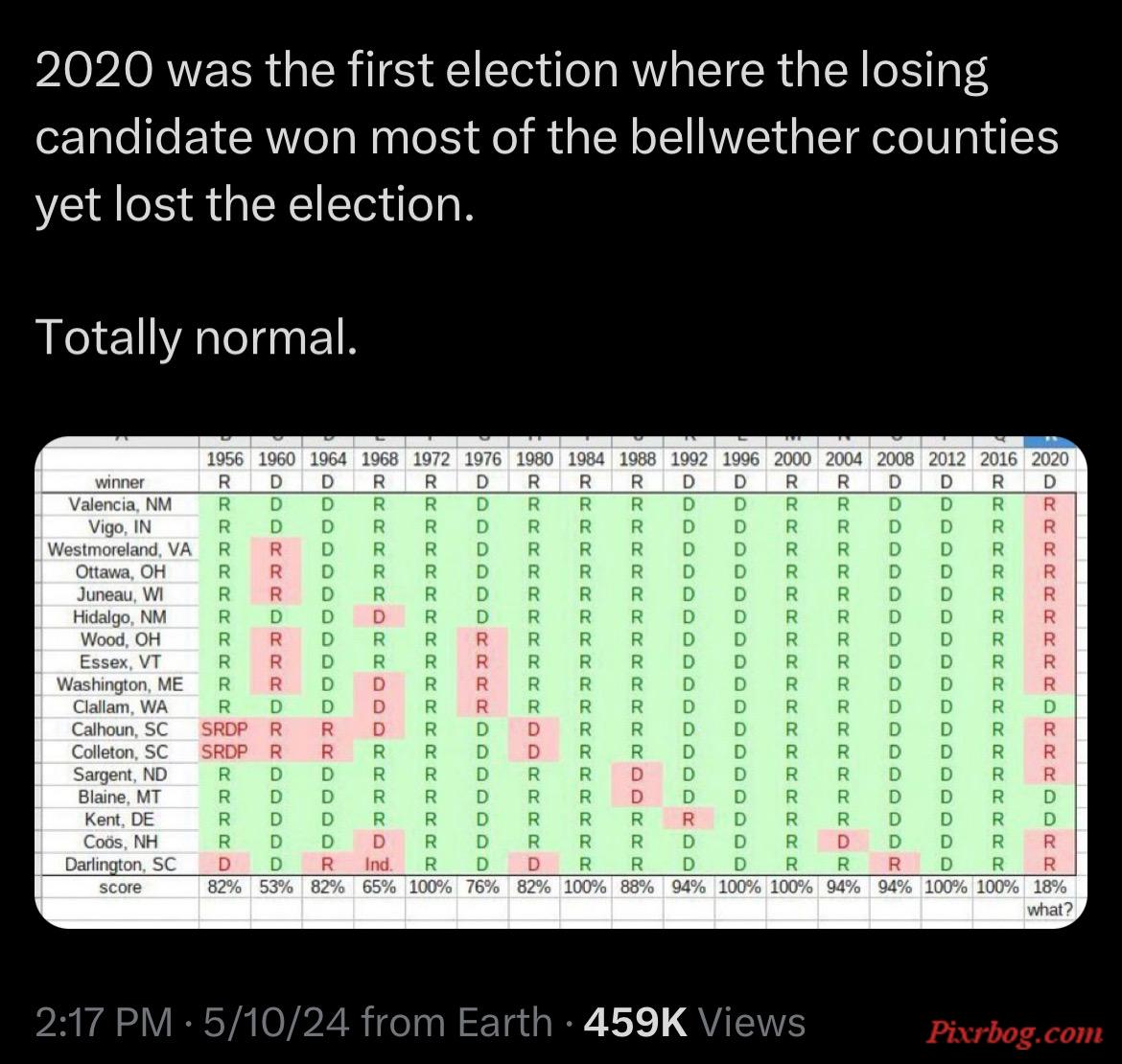1122x1064 pixels.
Task: Click the 459K Views count
Action: pyautogui.click(x=695, y=1022)
